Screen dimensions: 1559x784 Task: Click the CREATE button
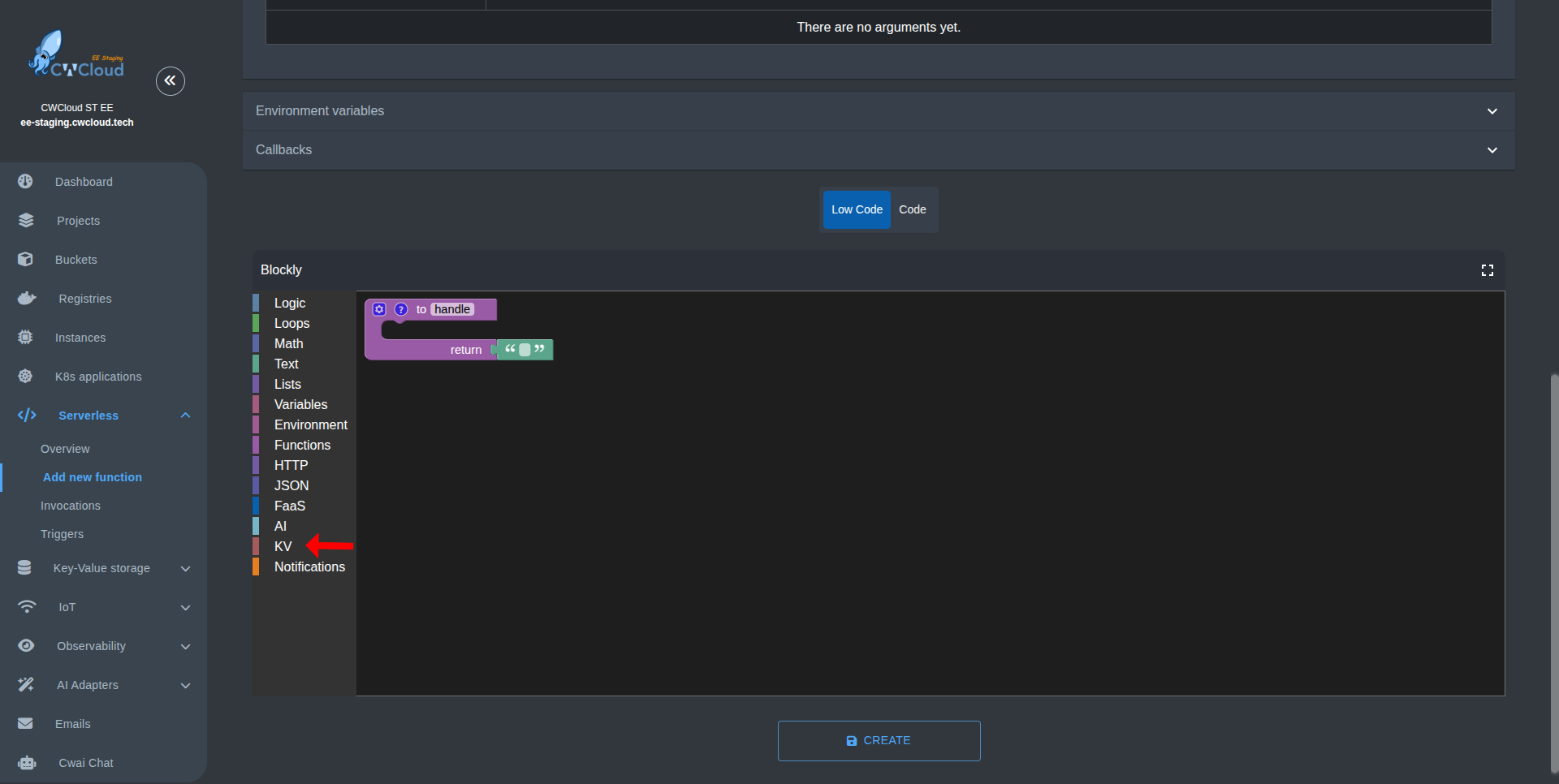tap(879, 741)
